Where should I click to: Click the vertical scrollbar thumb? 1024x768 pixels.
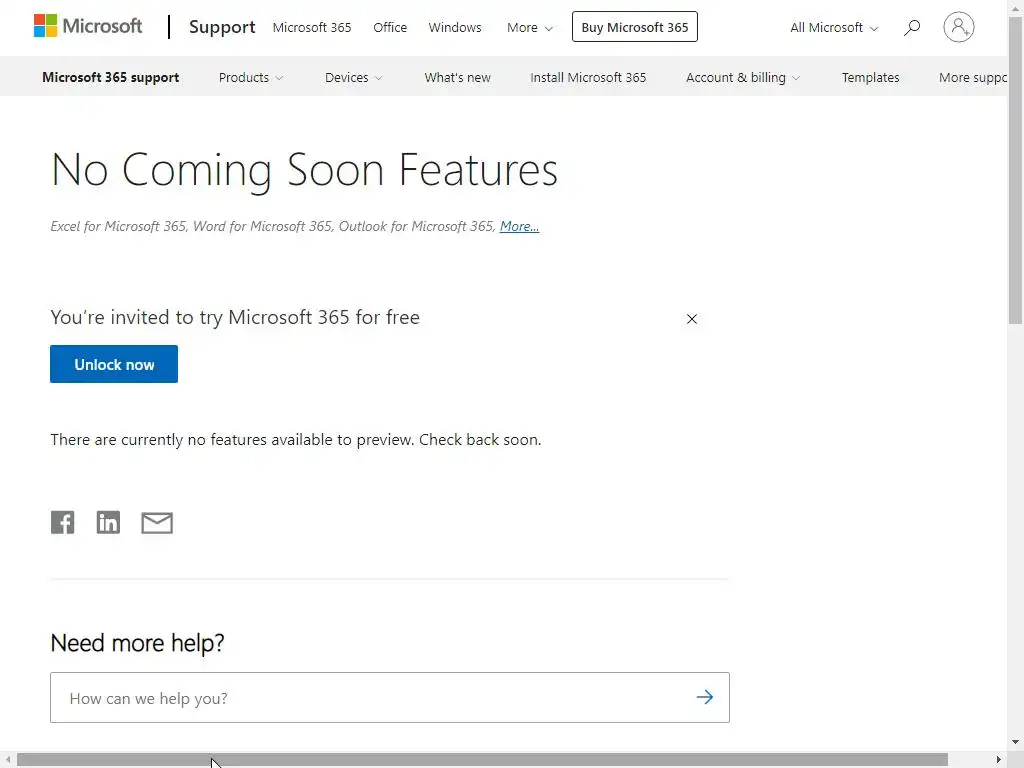1015,171
